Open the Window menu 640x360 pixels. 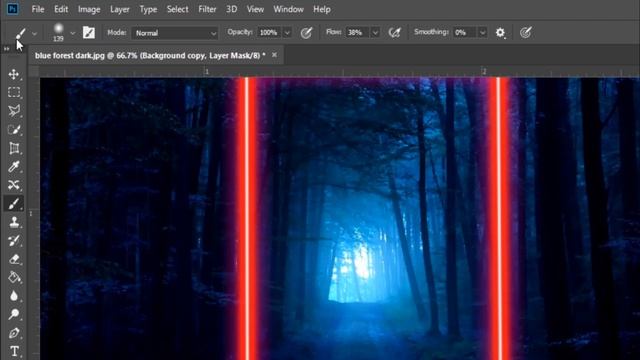click(x=288, y=9)
